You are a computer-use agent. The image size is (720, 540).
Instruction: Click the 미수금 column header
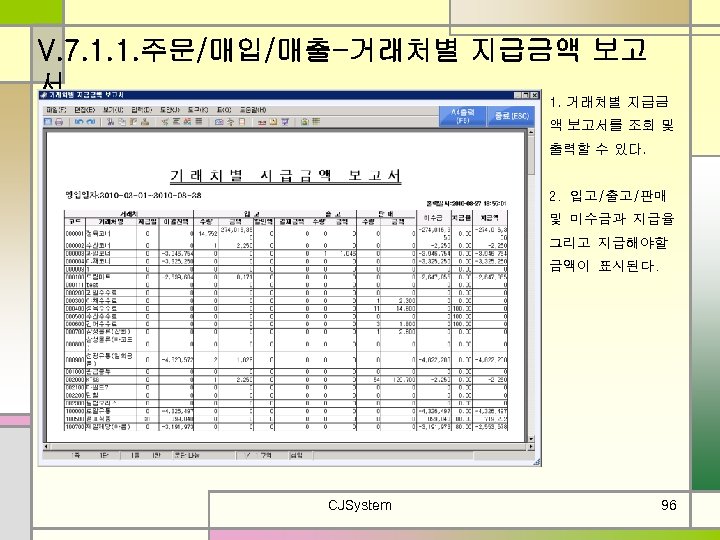click(433, 218)
